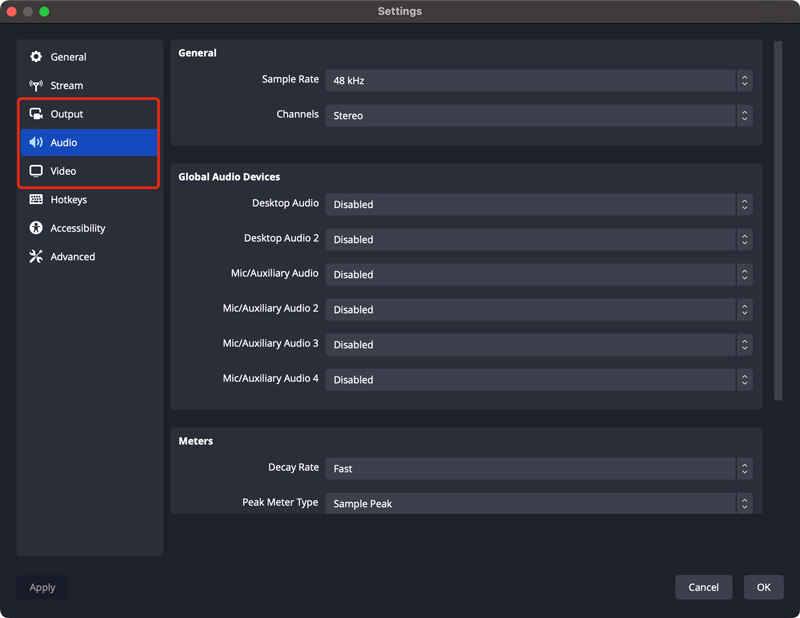
Task: Open the Desktop Audio device dropdown
Action: pyautogui.click(x=539, y=205)
